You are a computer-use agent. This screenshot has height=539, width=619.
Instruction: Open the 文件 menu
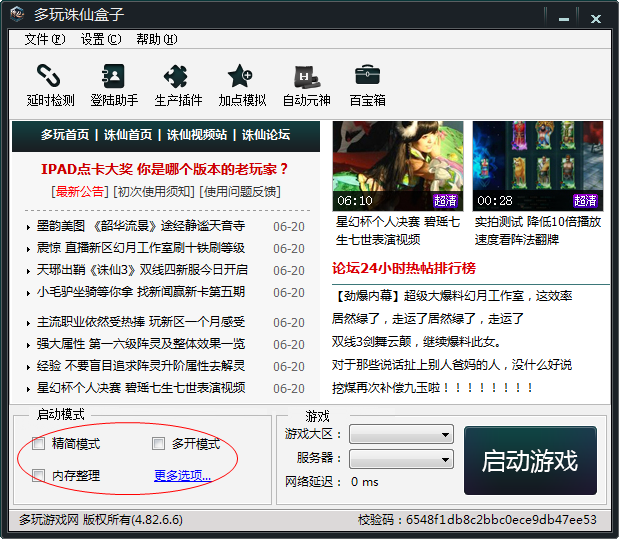pos(44,39)
